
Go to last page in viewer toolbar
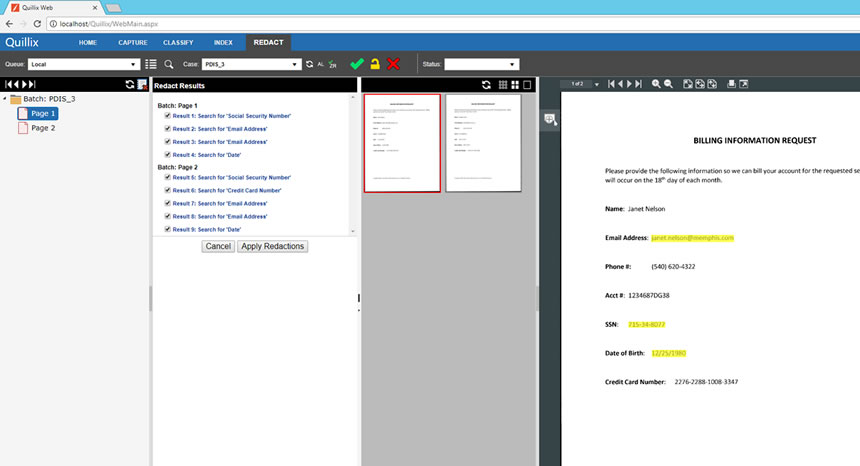pos(638,84)
